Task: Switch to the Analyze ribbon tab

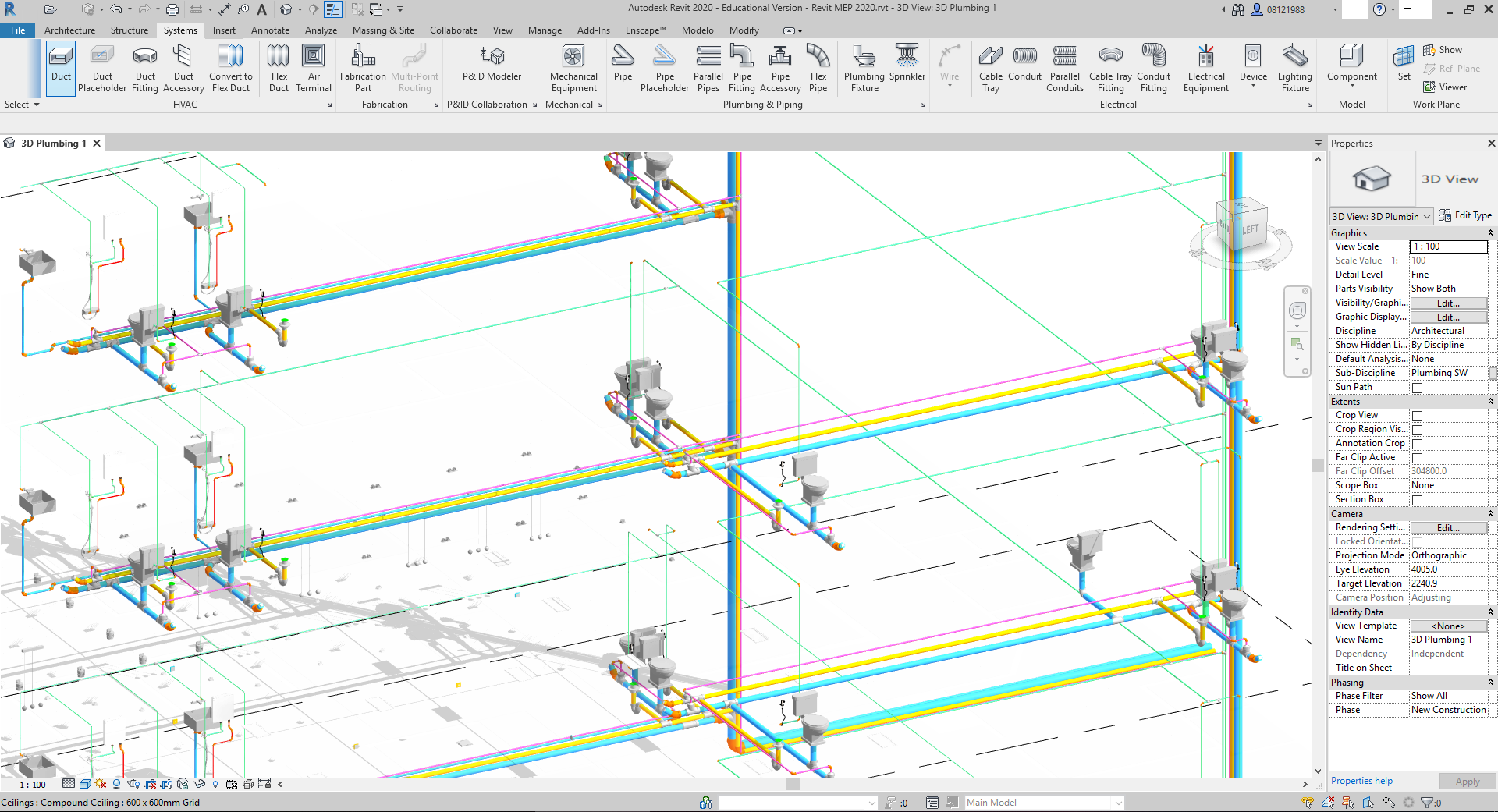Action: (x=321, y=30)
